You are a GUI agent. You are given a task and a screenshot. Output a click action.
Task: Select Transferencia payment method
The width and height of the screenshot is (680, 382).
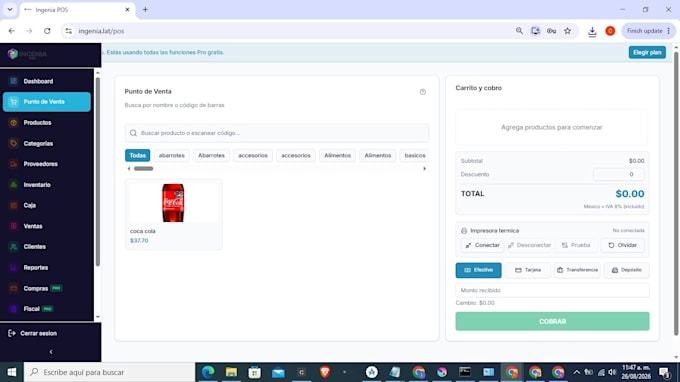tap(577, 270)
